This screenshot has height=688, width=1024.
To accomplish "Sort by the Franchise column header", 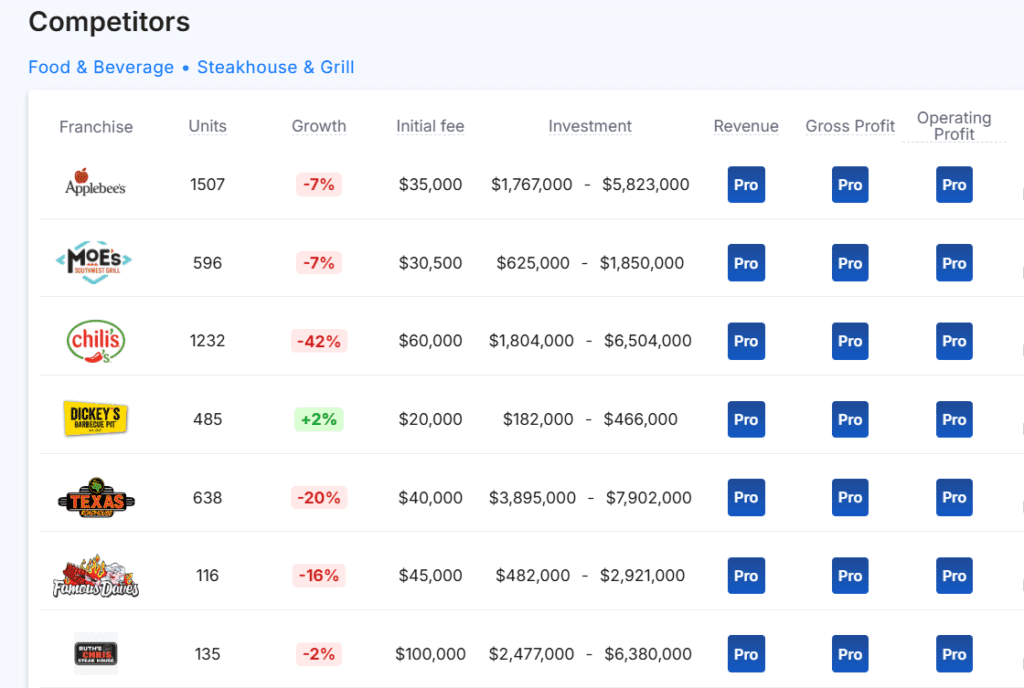I will click(x=96, y=127).
